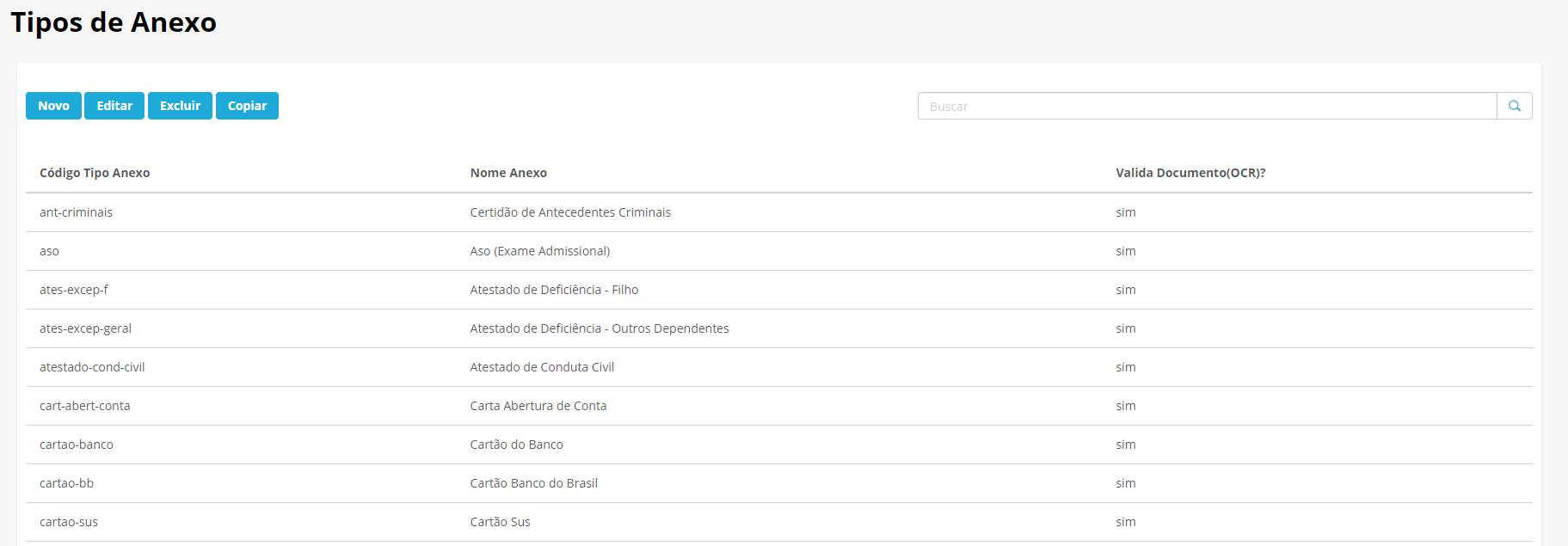Select the ates-excep-geral row
1568x546 pixels.
point(86,328)
